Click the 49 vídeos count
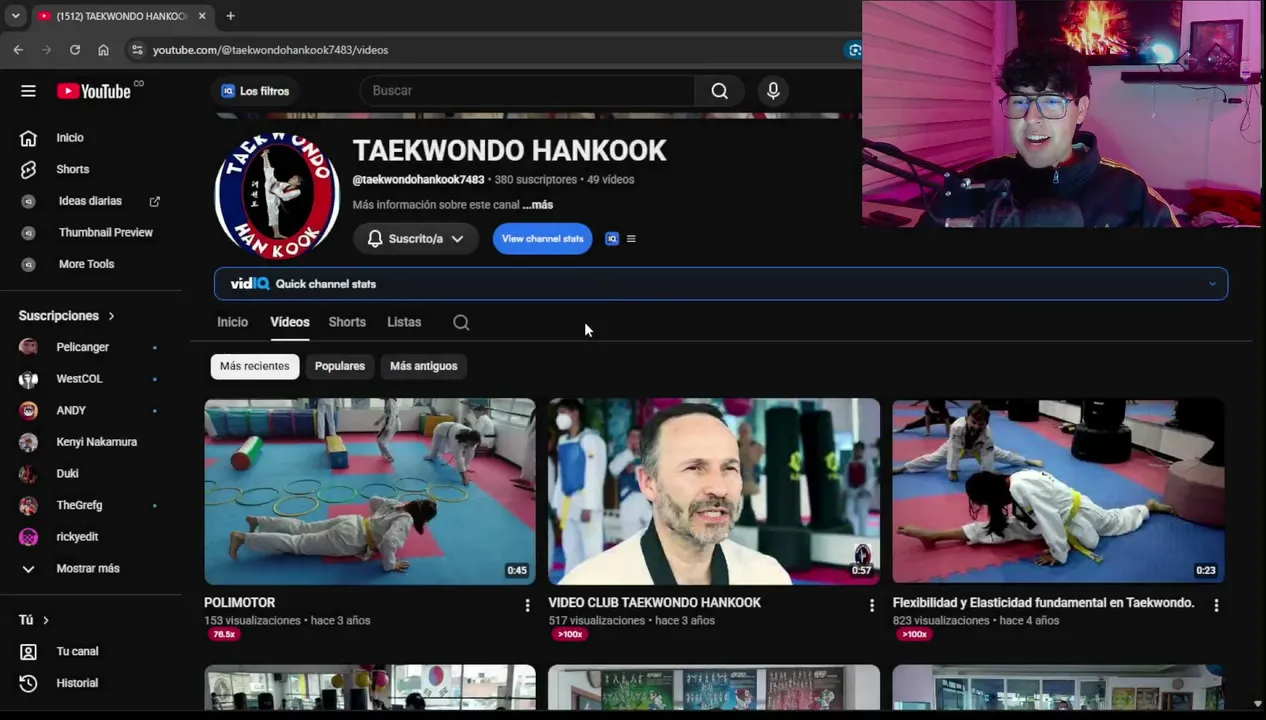 point(610,180)
